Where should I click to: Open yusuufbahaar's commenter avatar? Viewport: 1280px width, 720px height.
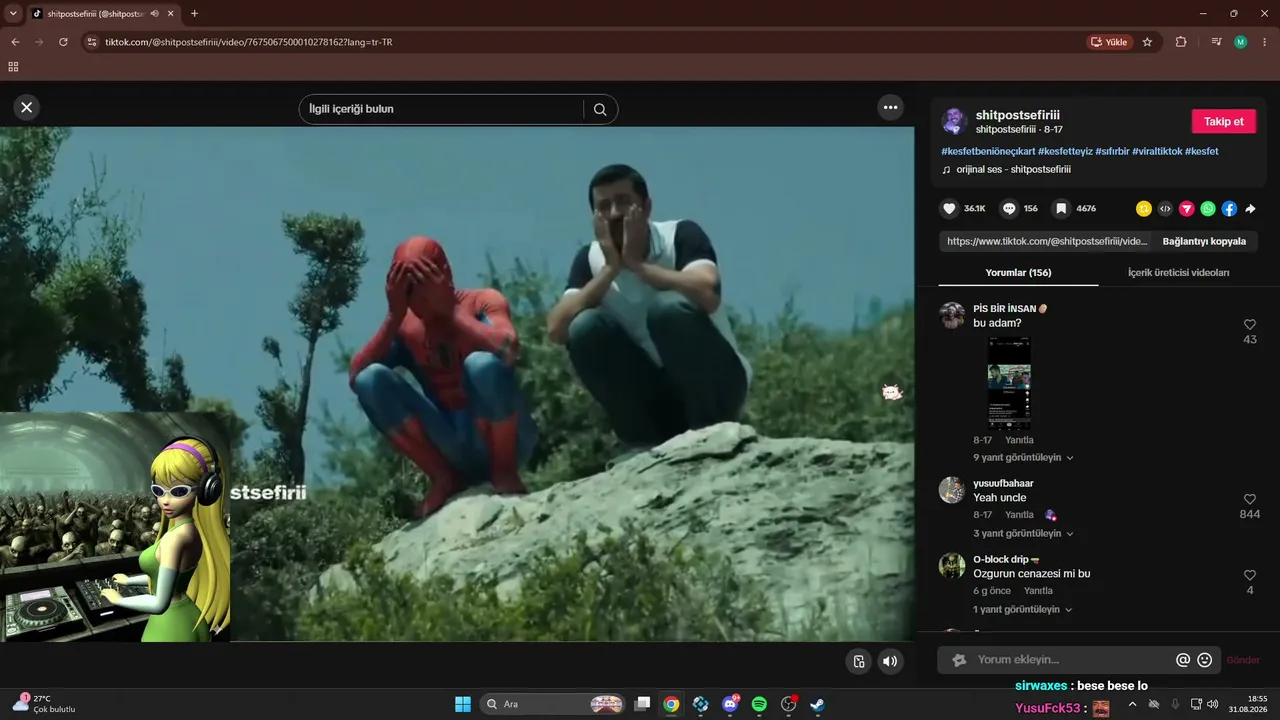coord(952,490)
